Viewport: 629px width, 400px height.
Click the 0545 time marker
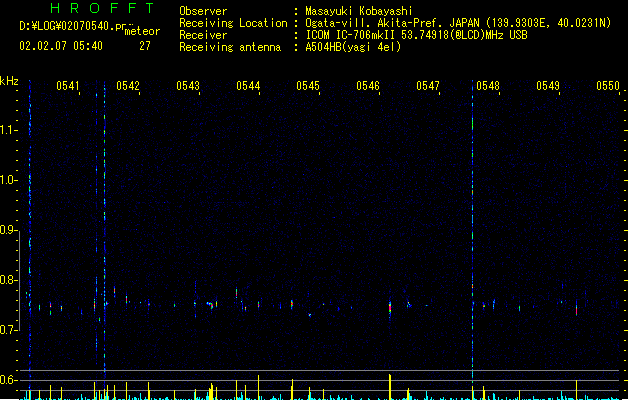(x=308, y=86)
